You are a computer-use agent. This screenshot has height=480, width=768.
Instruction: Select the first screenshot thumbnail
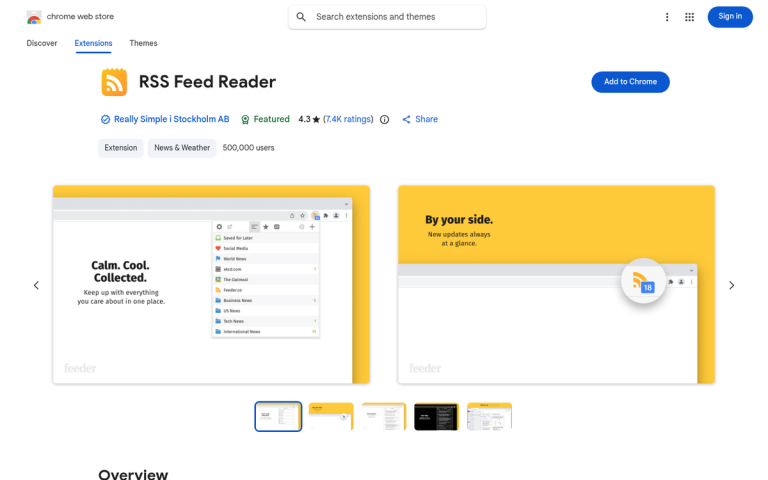278,417
